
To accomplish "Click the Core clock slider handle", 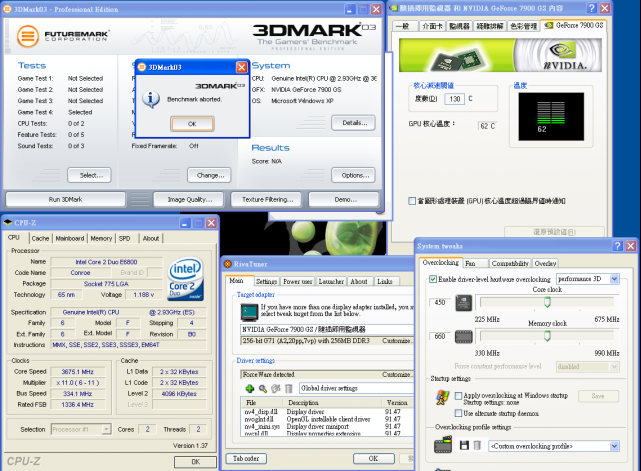I will [547, 302].
